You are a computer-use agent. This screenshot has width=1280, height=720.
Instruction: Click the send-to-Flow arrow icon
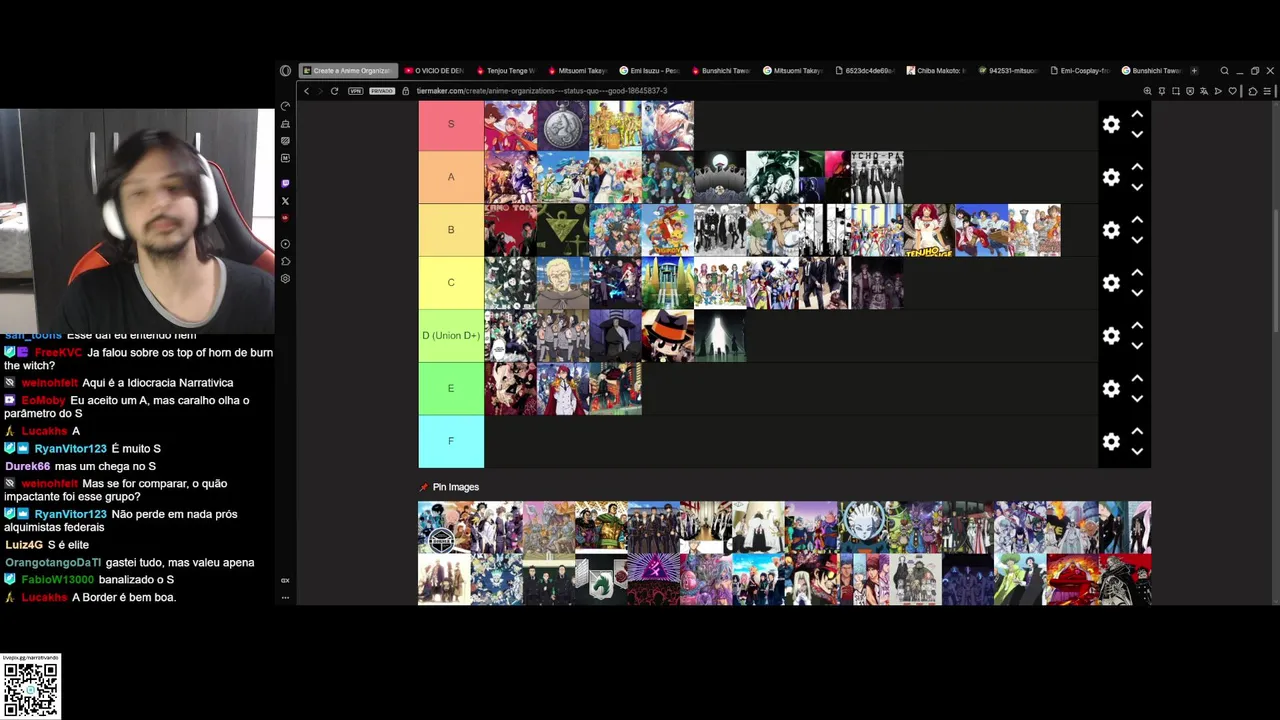(x=1218, y=91)
